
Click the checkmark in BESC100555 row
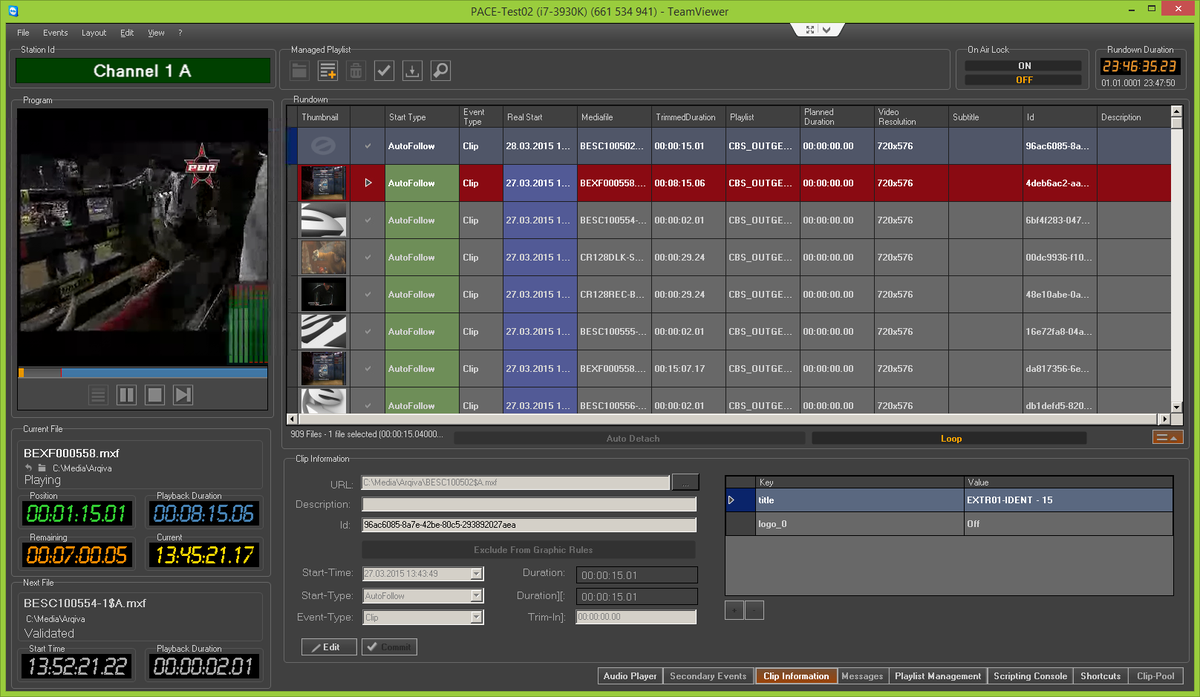tap(367, 331)
